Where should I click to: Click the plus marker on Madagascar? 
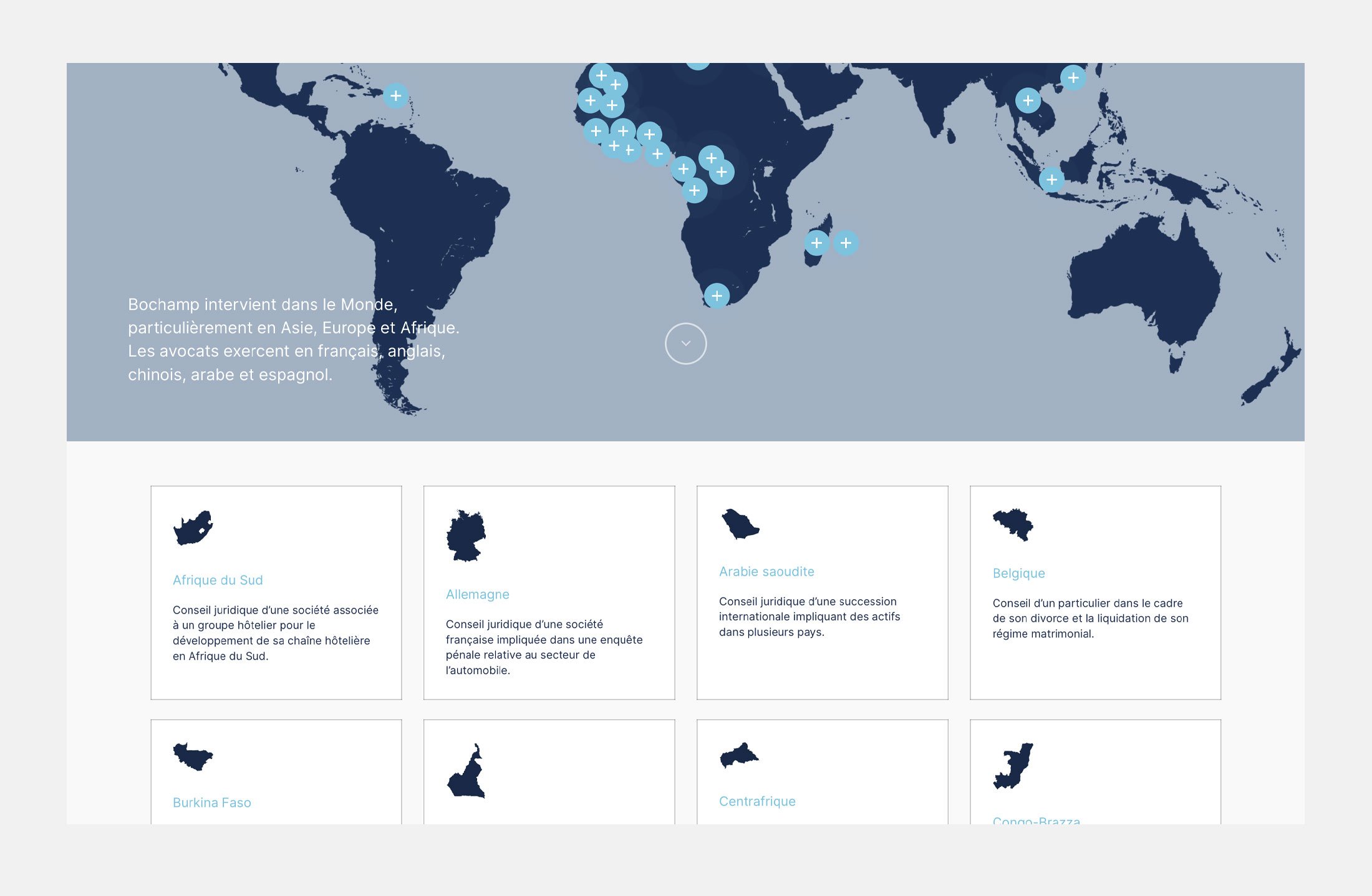(x=816, y=243)
